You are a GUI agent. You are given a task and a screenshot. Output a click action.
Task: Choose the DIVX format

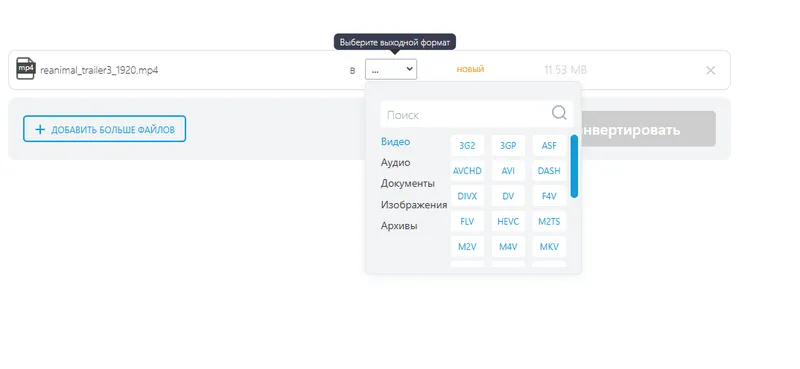(x=467, y=196)
